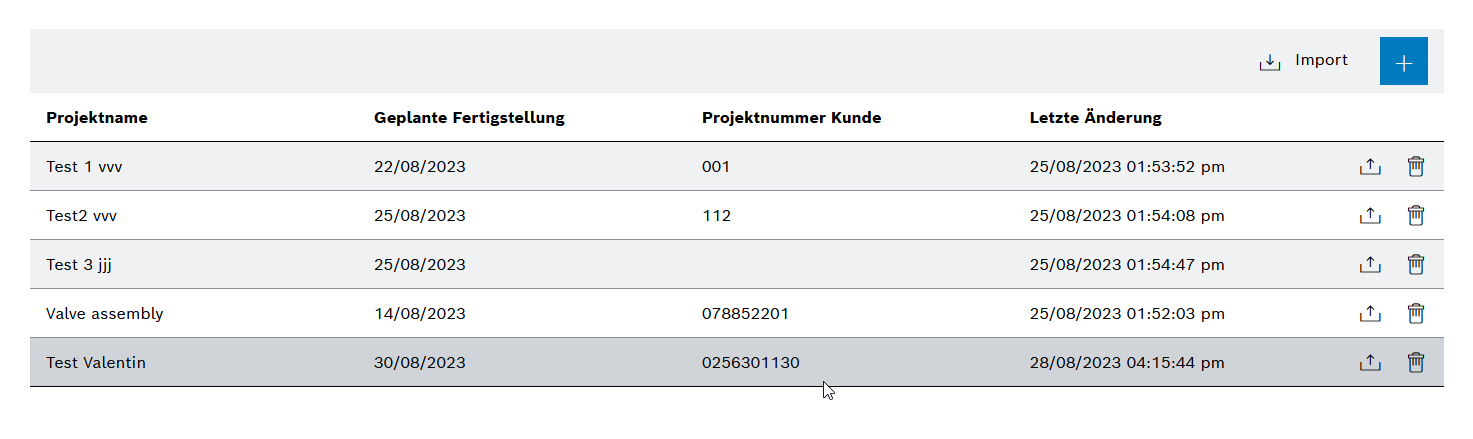Export the Test2 vvv project
This screenshot has width=1473, height=439.
1369,216
